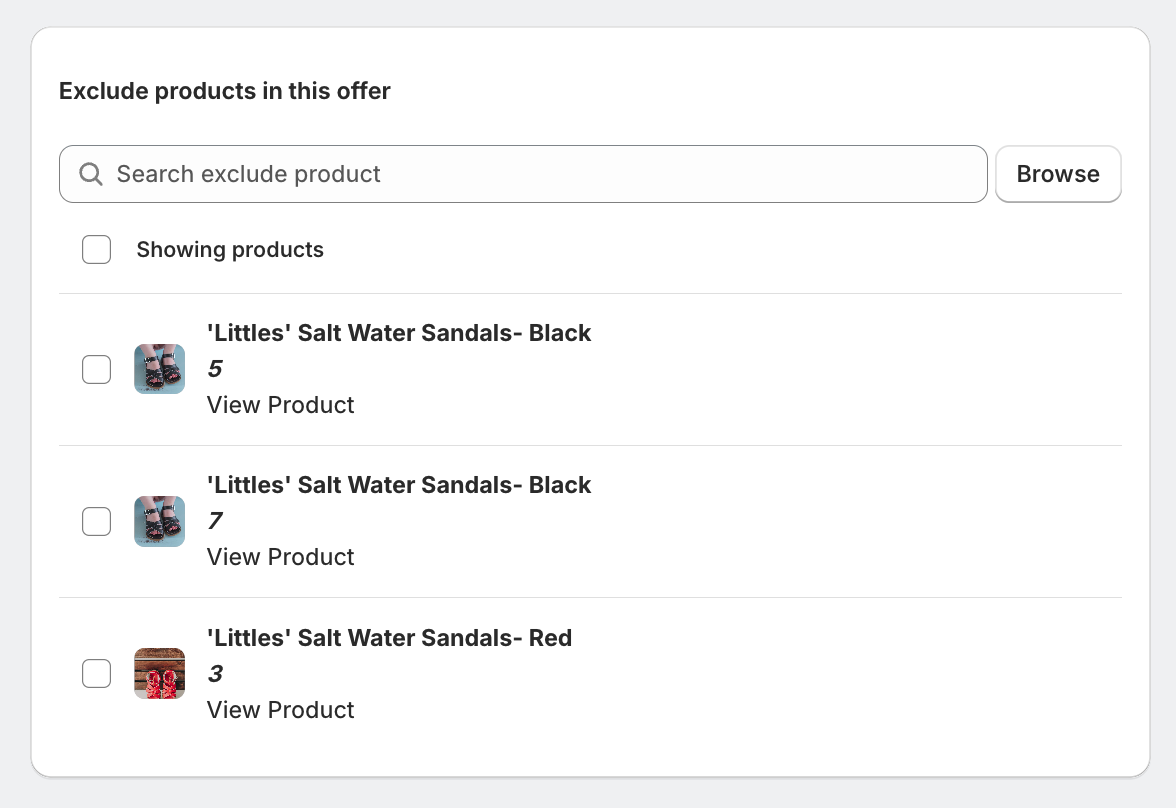Image resolution: width=1176 pixels, height=808 pixels.
Task: Click the italic size 5 label
Action: tap(214, 369)
